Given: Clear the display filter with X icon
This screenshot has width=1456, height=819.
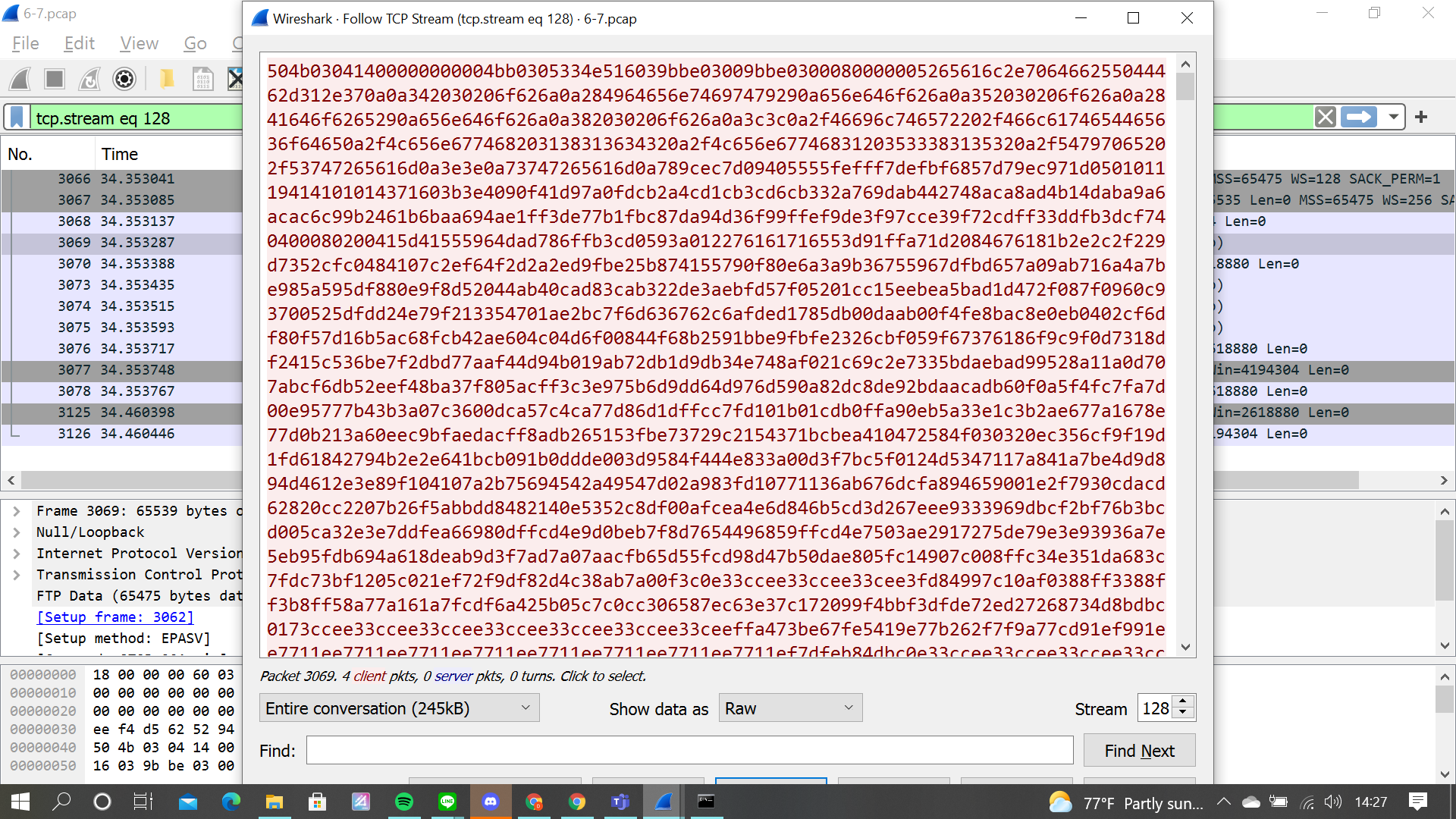Looking at the screenshot, I should click(x=1325, y=118).
